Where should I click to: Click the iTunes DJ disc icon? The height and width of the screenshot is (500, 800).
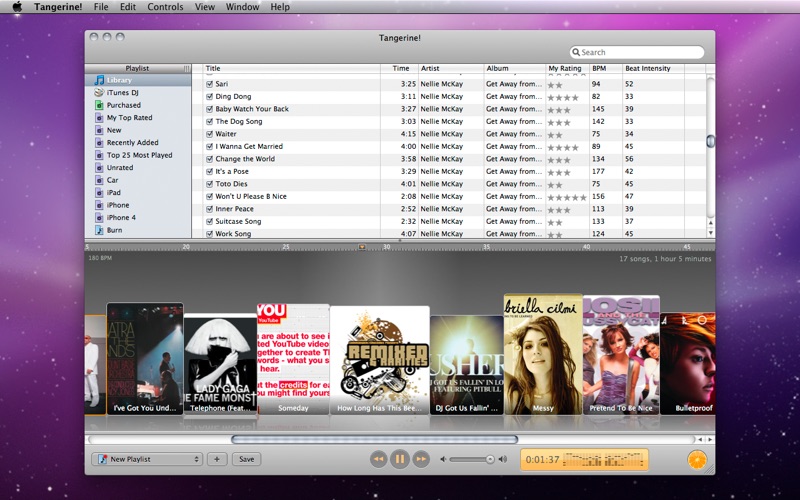[99, 92]
